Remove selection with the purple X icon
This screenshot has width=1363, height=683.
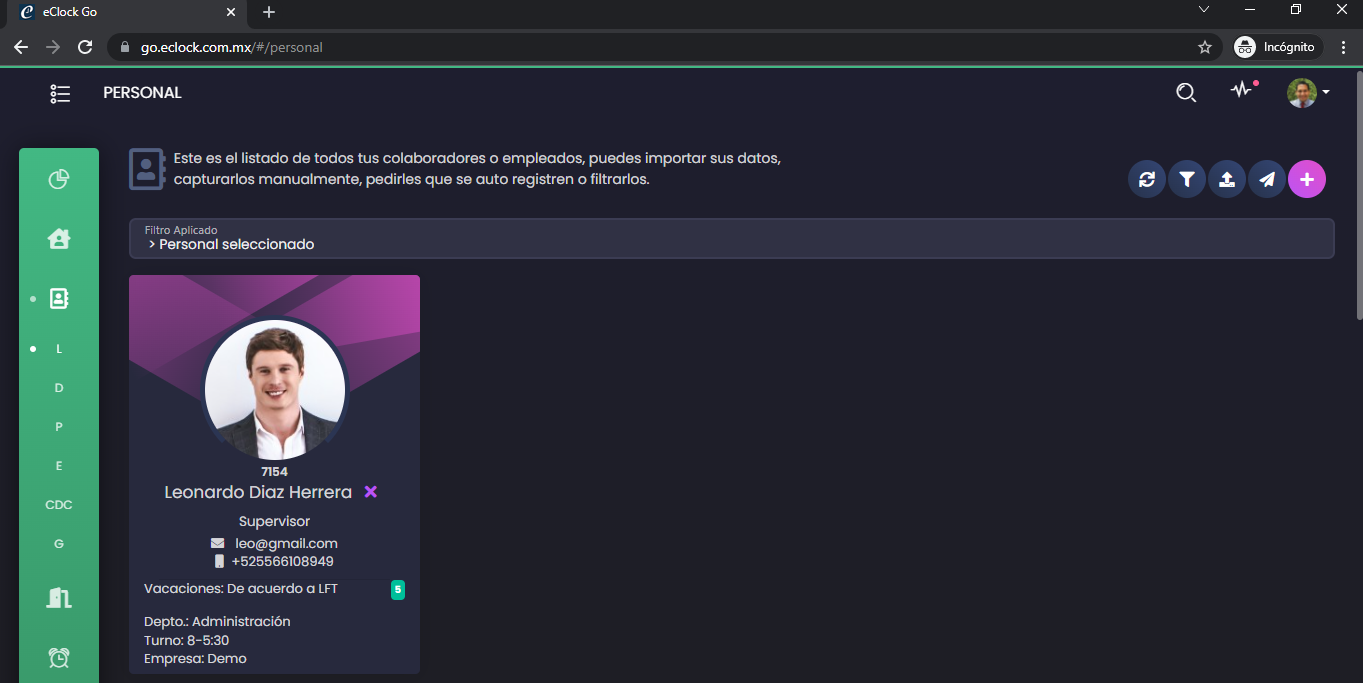(371, 492)
